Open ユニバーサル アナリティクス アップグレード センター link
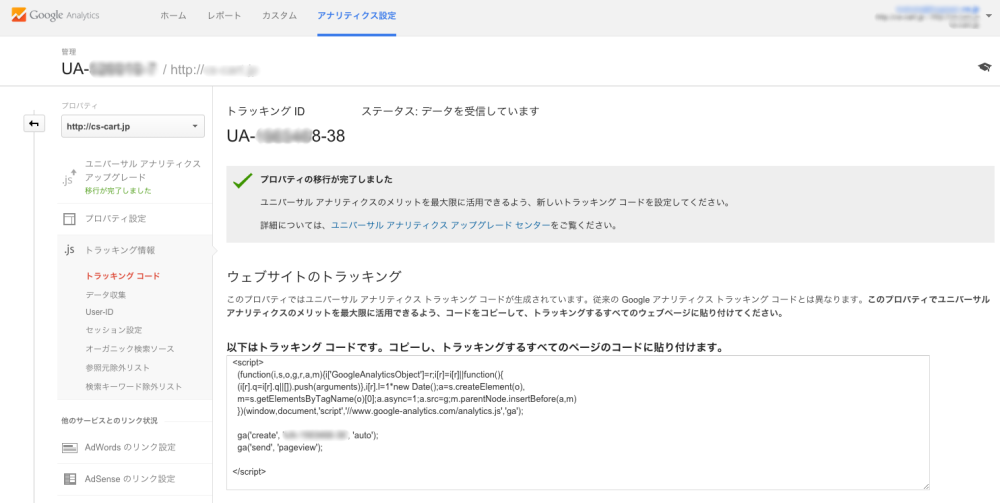Screen dimensions: 1000x503 pyautogui.click(x=441, y=226)
